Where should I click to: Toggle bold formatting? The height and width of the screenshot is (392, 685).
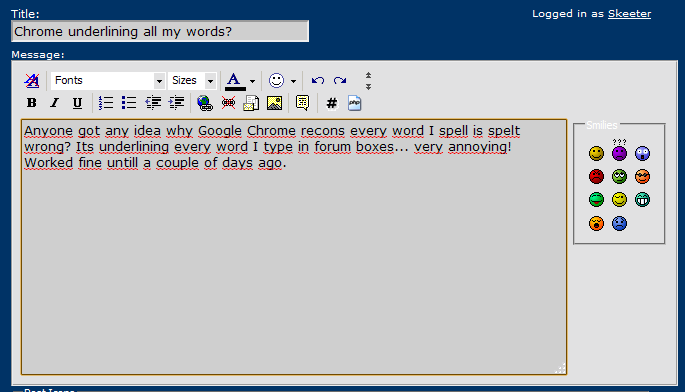[31, 103]
